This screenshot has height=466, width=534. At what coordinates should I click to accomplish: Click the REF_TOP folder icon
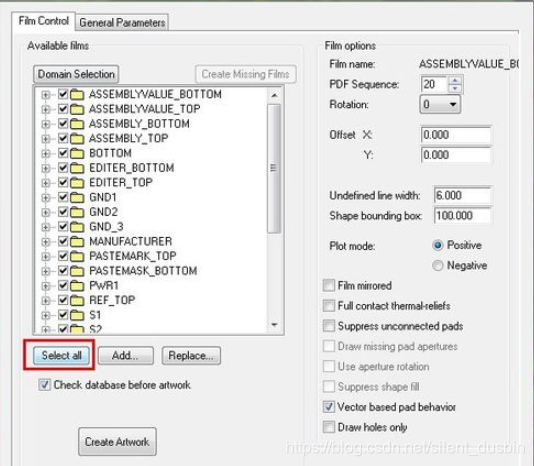77,300
